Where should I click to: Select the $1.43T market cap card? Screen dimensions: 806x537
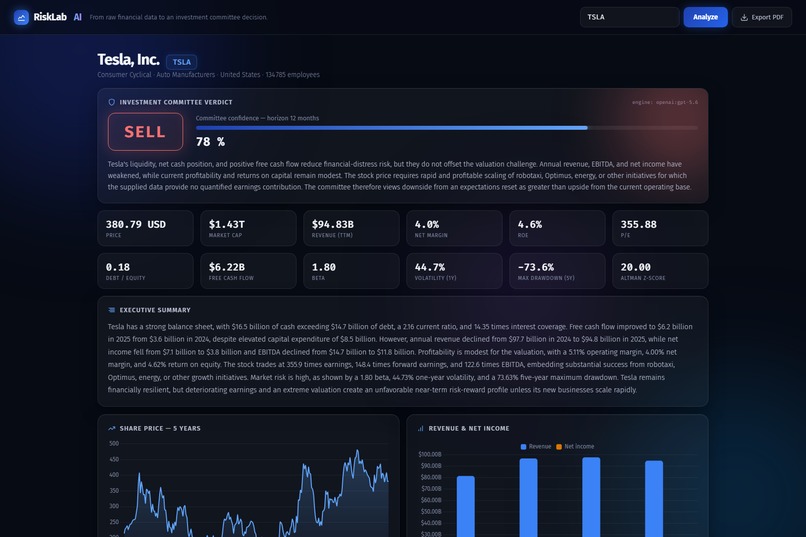point(248,228)
